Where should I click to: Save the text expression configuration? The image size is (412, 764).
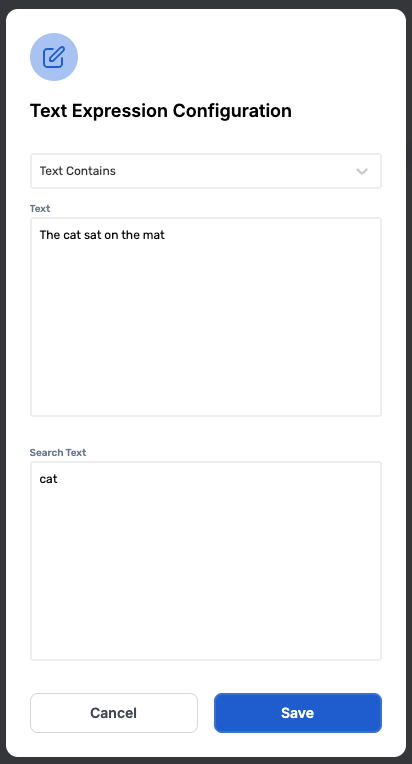pos(298,713)
